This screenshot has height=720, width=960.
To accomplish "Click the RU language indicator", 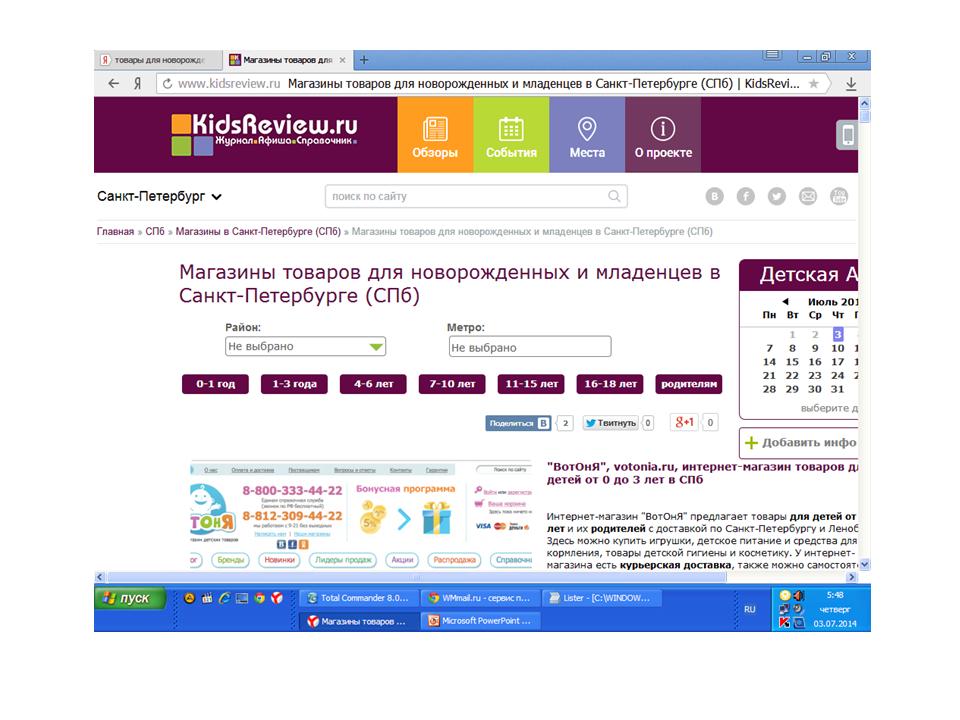I will tap(749, 609).
